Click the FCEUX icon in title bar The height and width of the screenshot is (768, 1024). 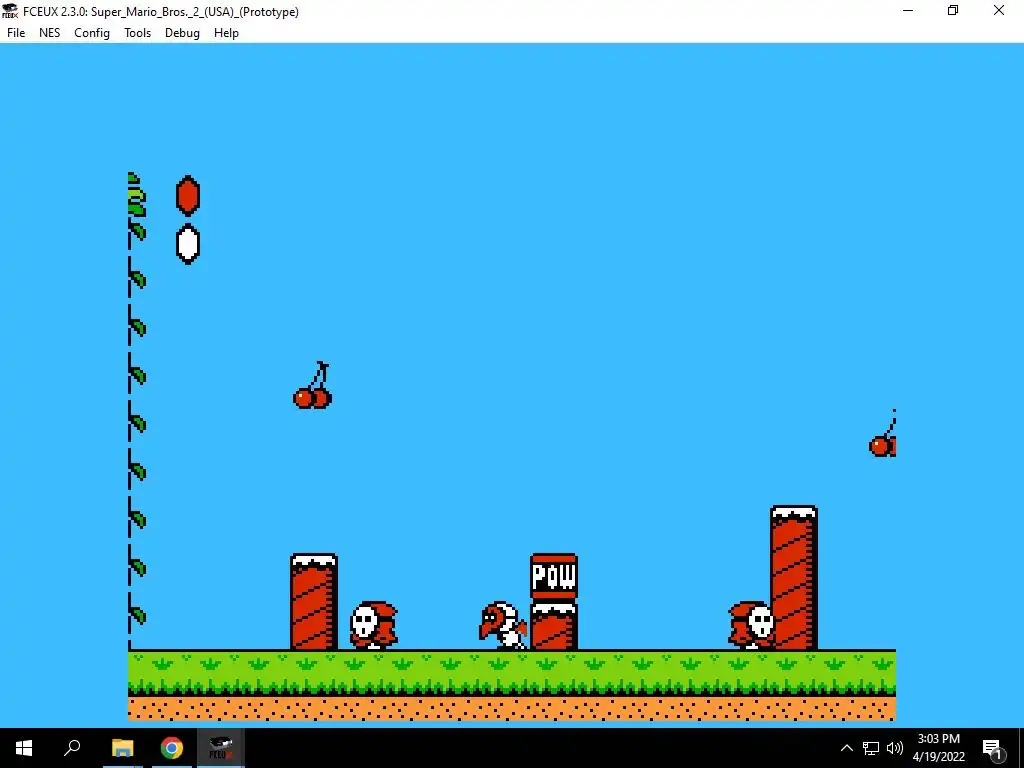pos(10,11)
